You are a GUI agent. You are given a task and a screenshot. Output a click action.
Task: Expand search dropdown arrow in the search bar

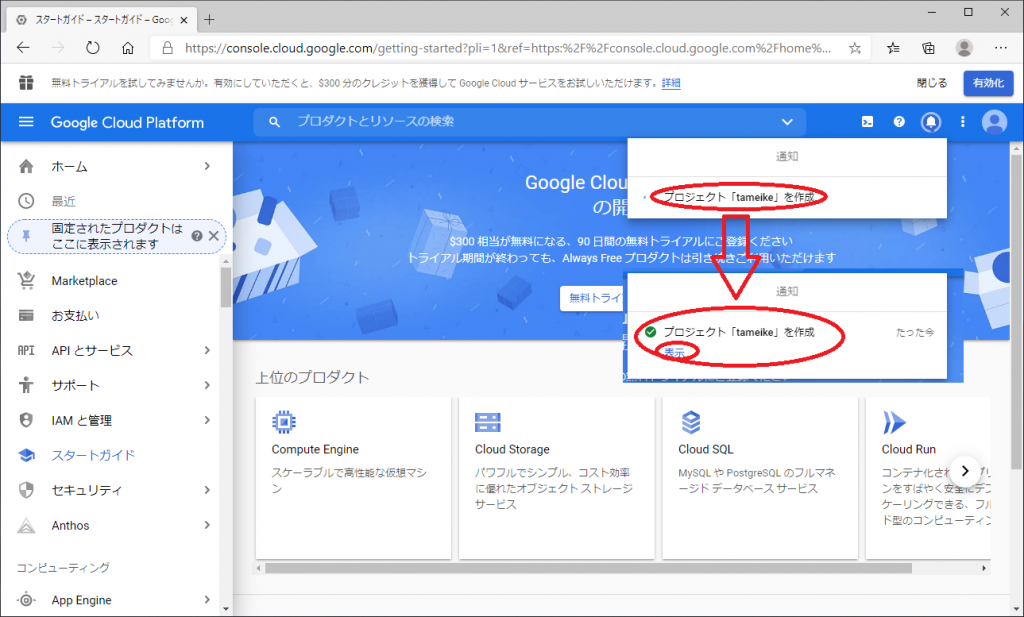pos(786,122)
